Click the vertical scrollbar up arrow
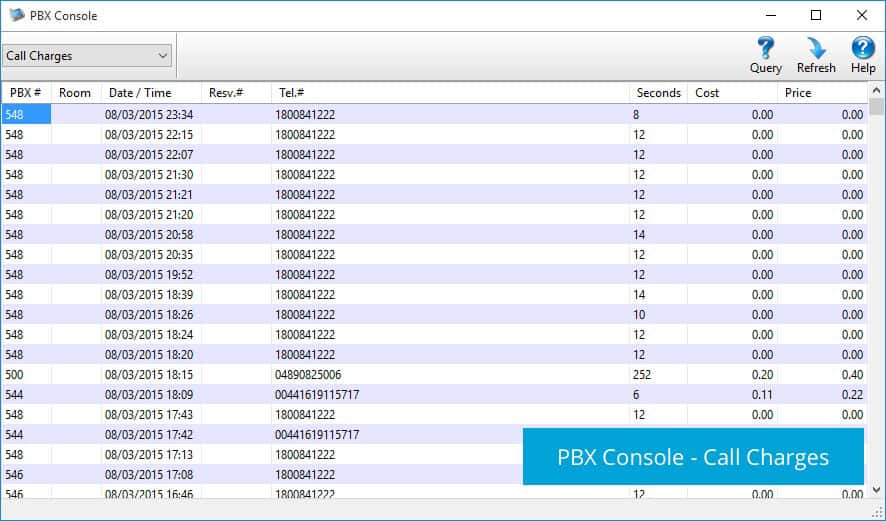Screen dimensions: 886x521 point(876,106)
